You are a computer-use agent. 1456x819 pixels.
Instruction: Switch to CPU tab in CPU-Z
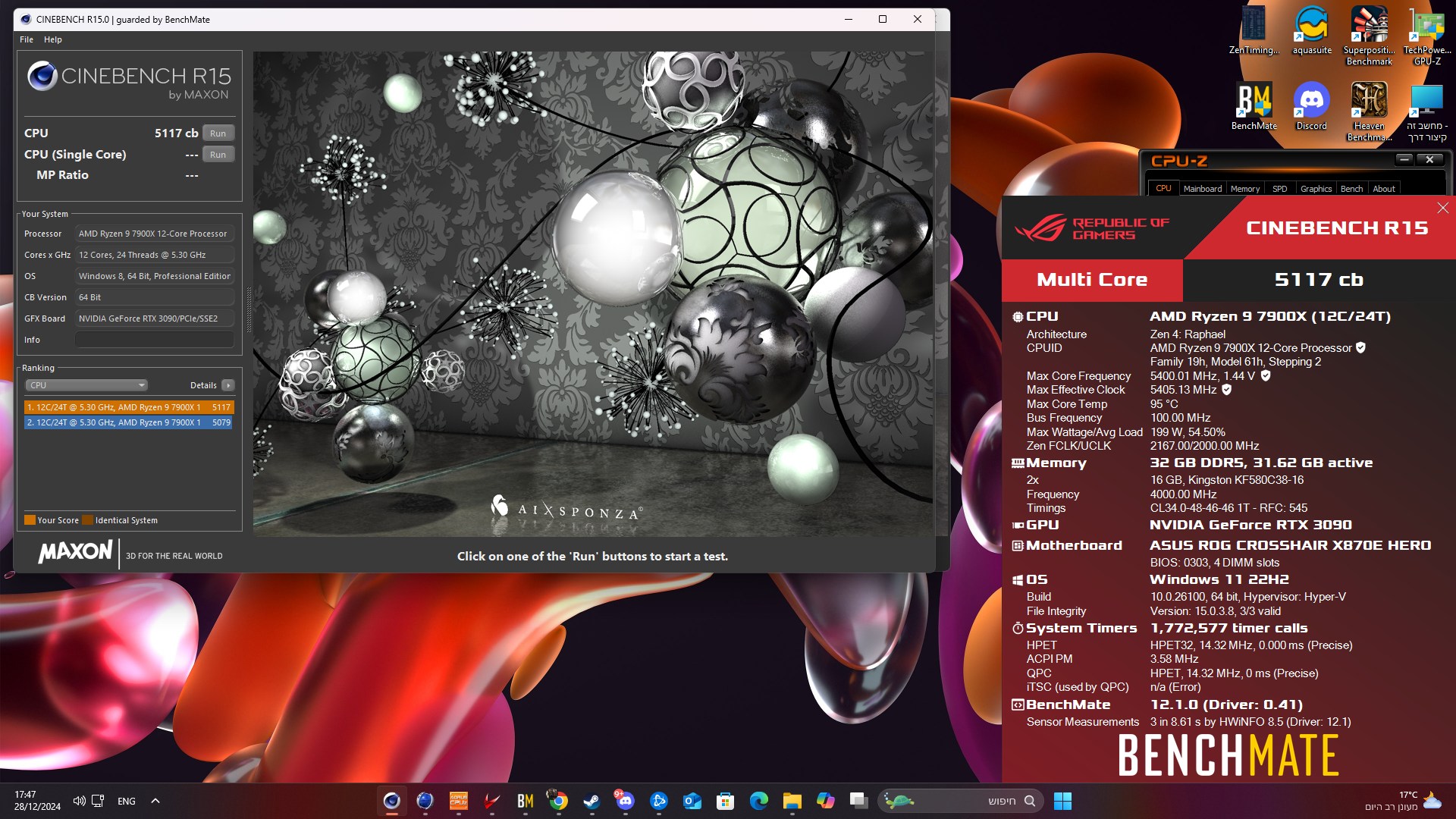click(x=1163, y=189)
